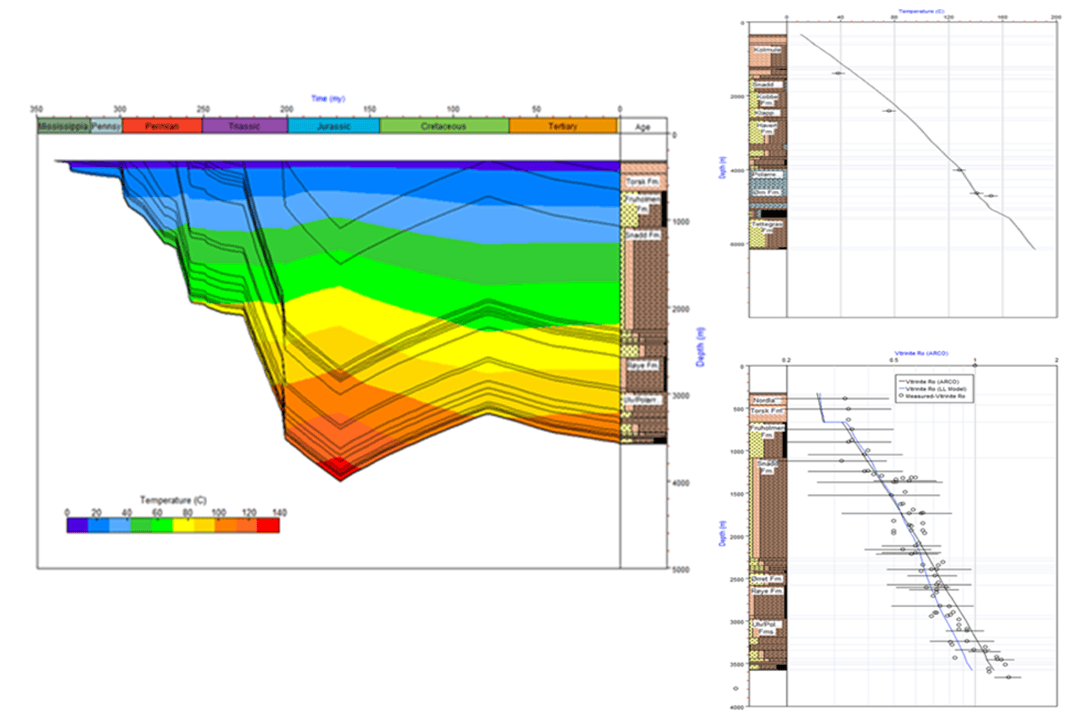The height and width of the screenshot is (726, 1089).
Task: Select the orange Tertiary period bar
Action: 563,126
